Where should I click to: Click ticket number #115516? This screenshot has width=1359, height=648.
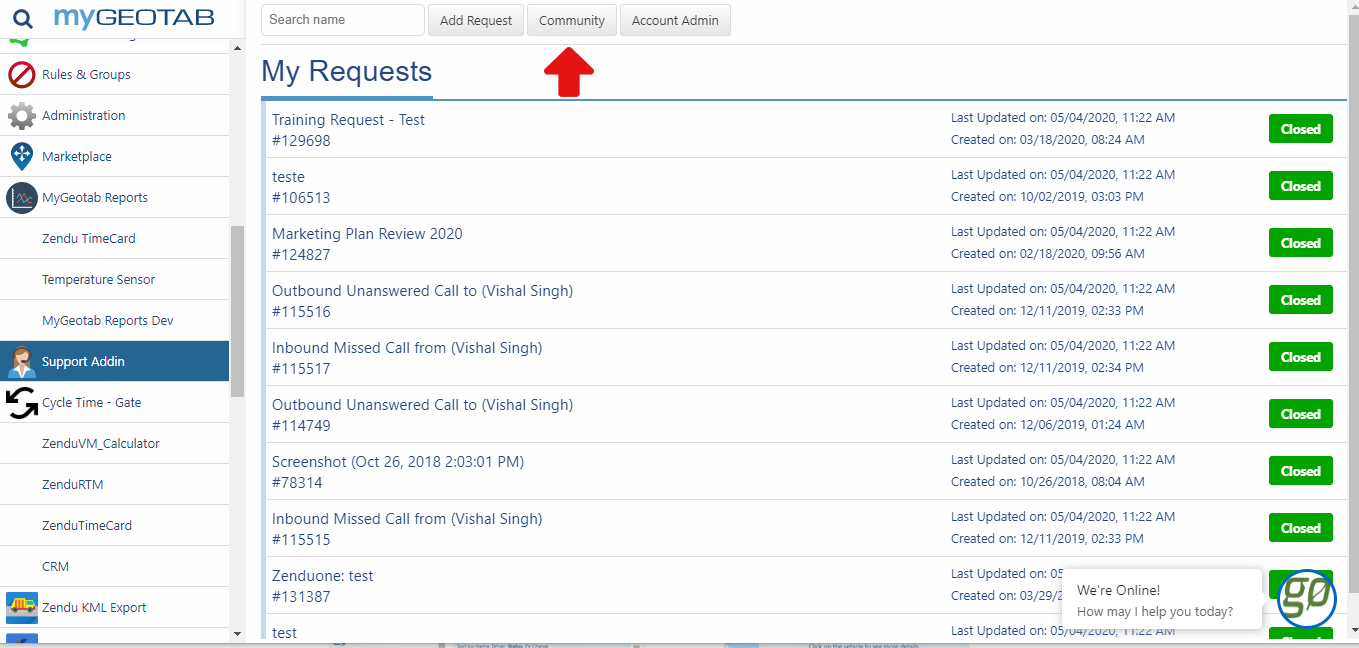point(301,312)
